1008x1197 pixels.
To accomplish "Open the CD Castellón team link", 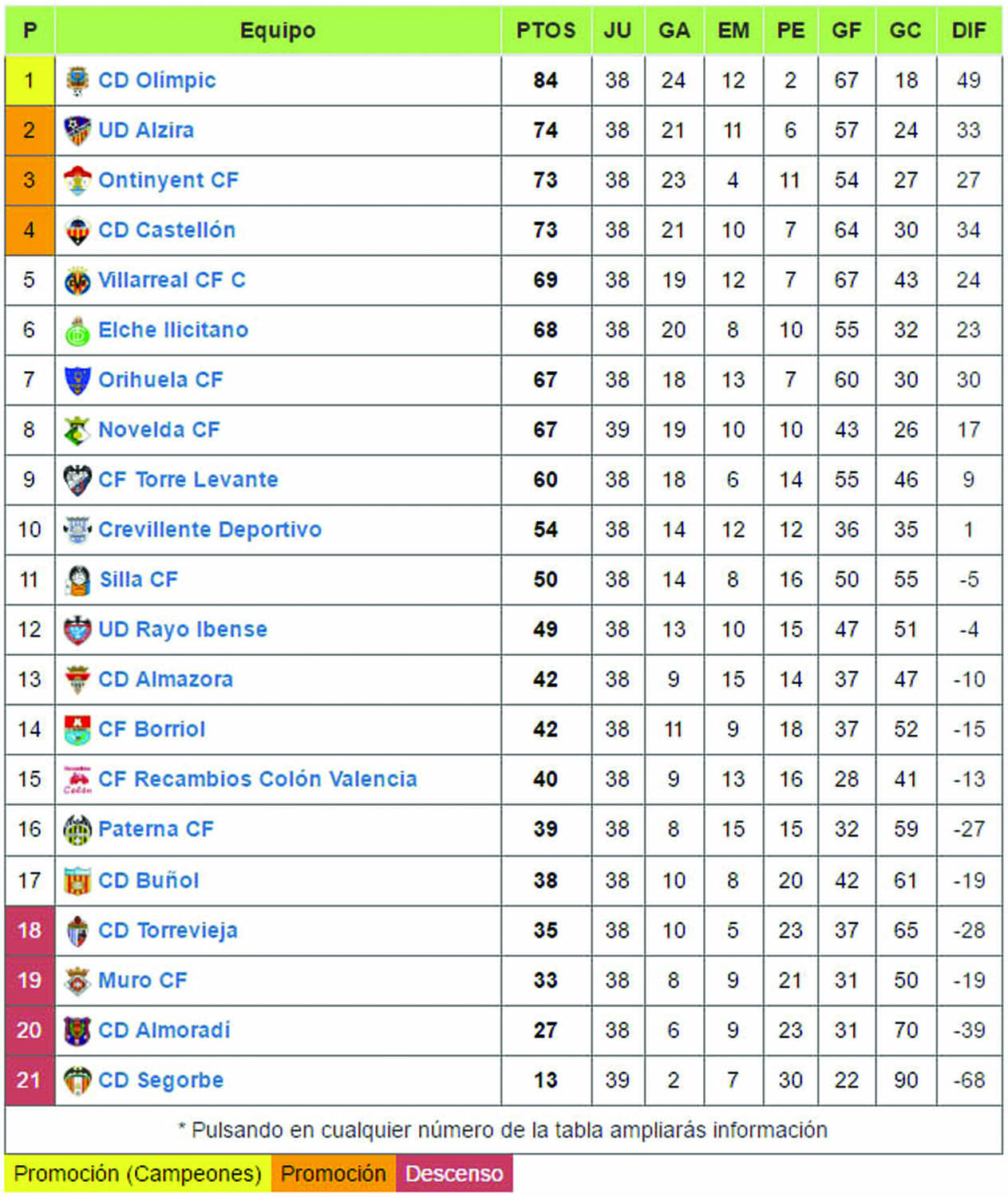I will 167,231.
